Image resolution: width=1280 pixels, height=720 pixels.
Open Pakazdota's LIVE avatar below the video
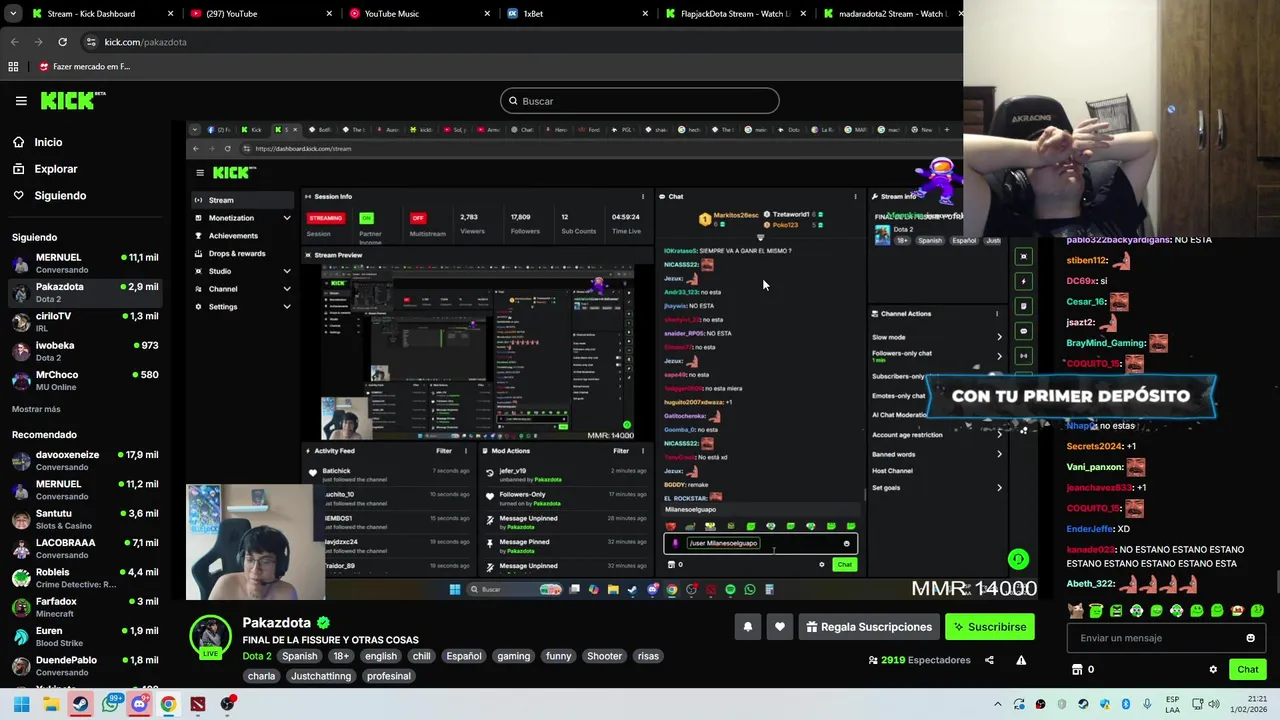pyautogui.click(x=210, y=637)
